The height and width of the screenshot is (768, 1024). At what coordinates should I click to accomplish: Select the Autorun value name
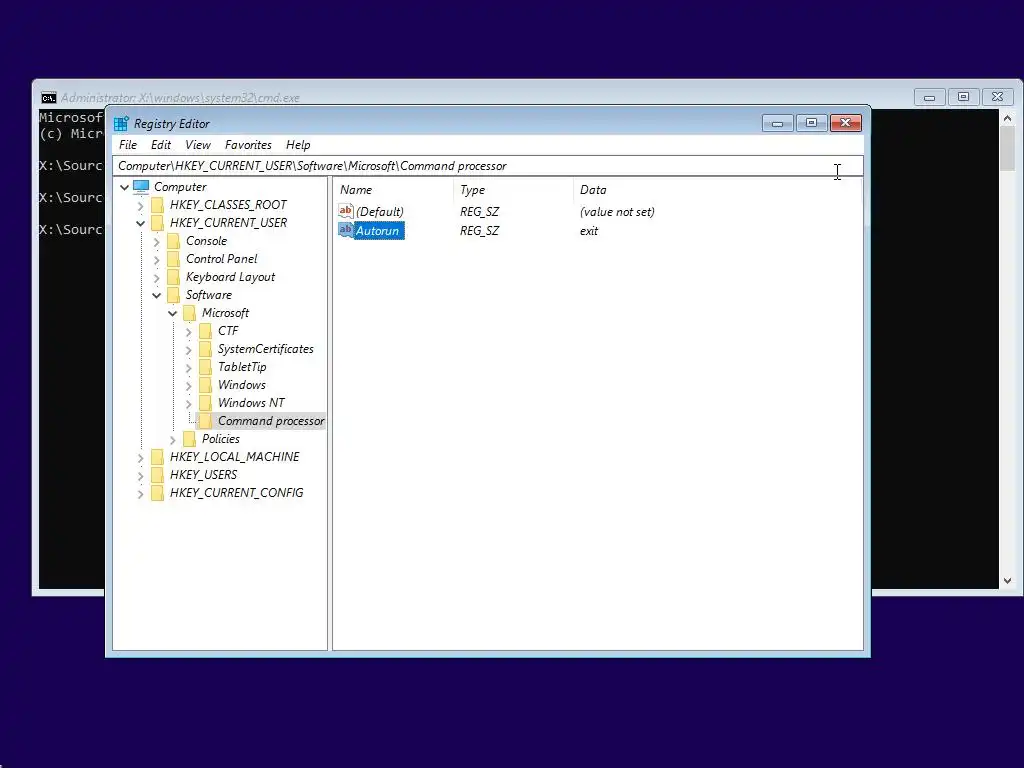pyautogui.click(x=377, y=231)
